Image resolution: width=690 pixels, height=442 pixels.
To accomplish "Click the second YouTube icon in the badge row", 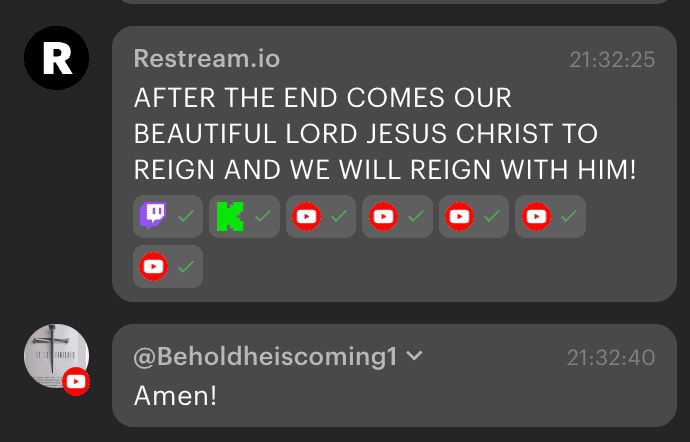I will 383,216.
